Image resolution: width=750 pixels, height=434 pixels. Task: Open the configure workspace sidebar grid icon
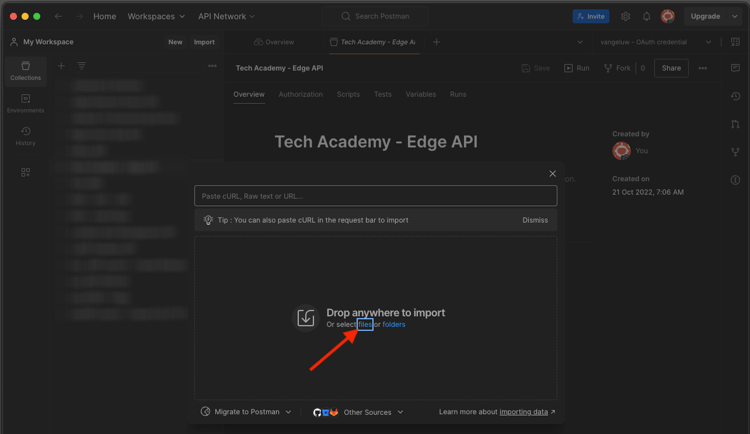click(25, 172)
